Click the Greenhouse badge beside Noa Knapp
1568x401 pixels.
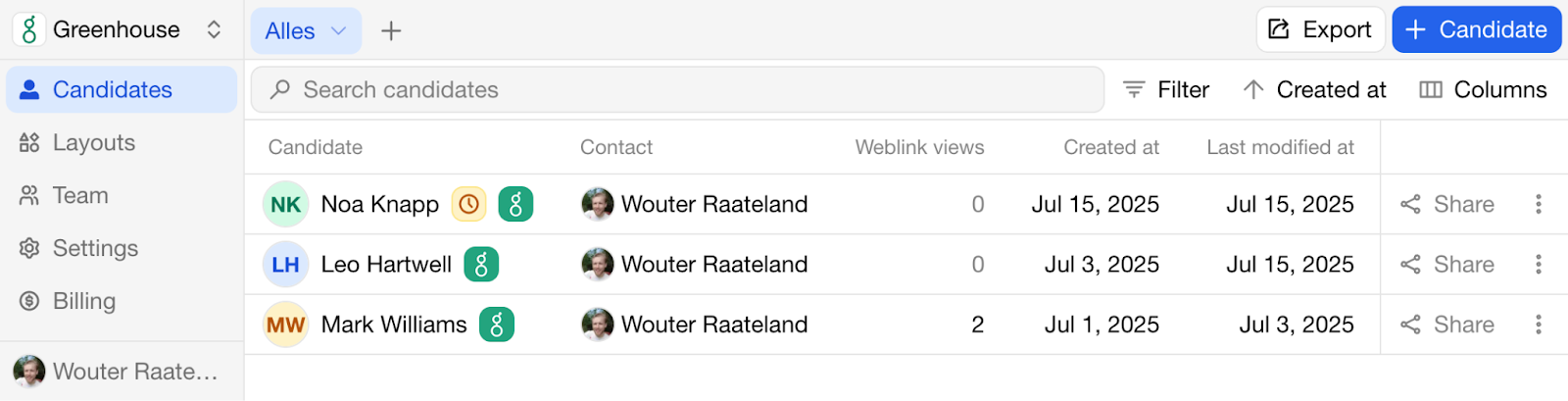point(515,204)
